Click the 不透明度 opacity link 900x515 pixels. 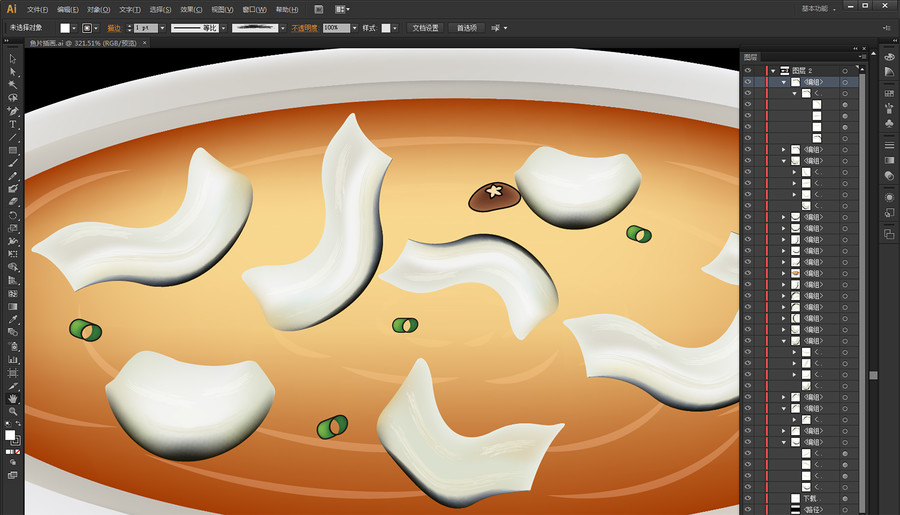(x=304, y=28)
